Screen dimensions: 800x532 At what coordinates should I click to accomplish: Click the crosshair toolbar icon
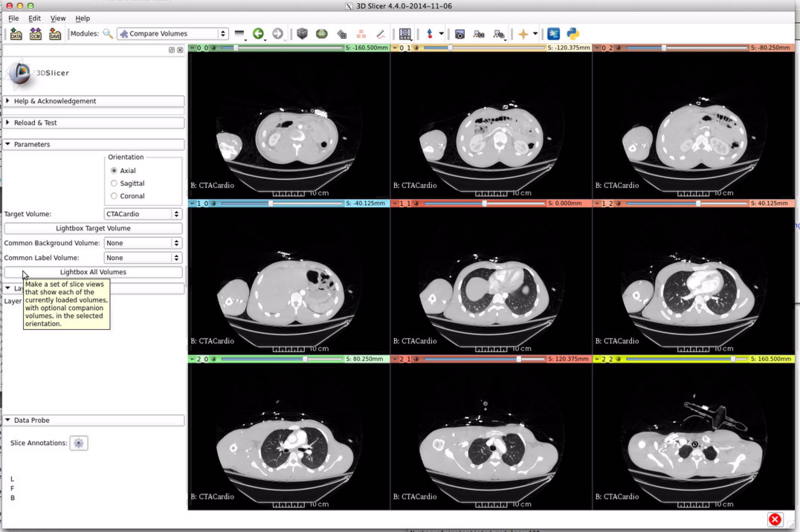[x=522, y=34]
